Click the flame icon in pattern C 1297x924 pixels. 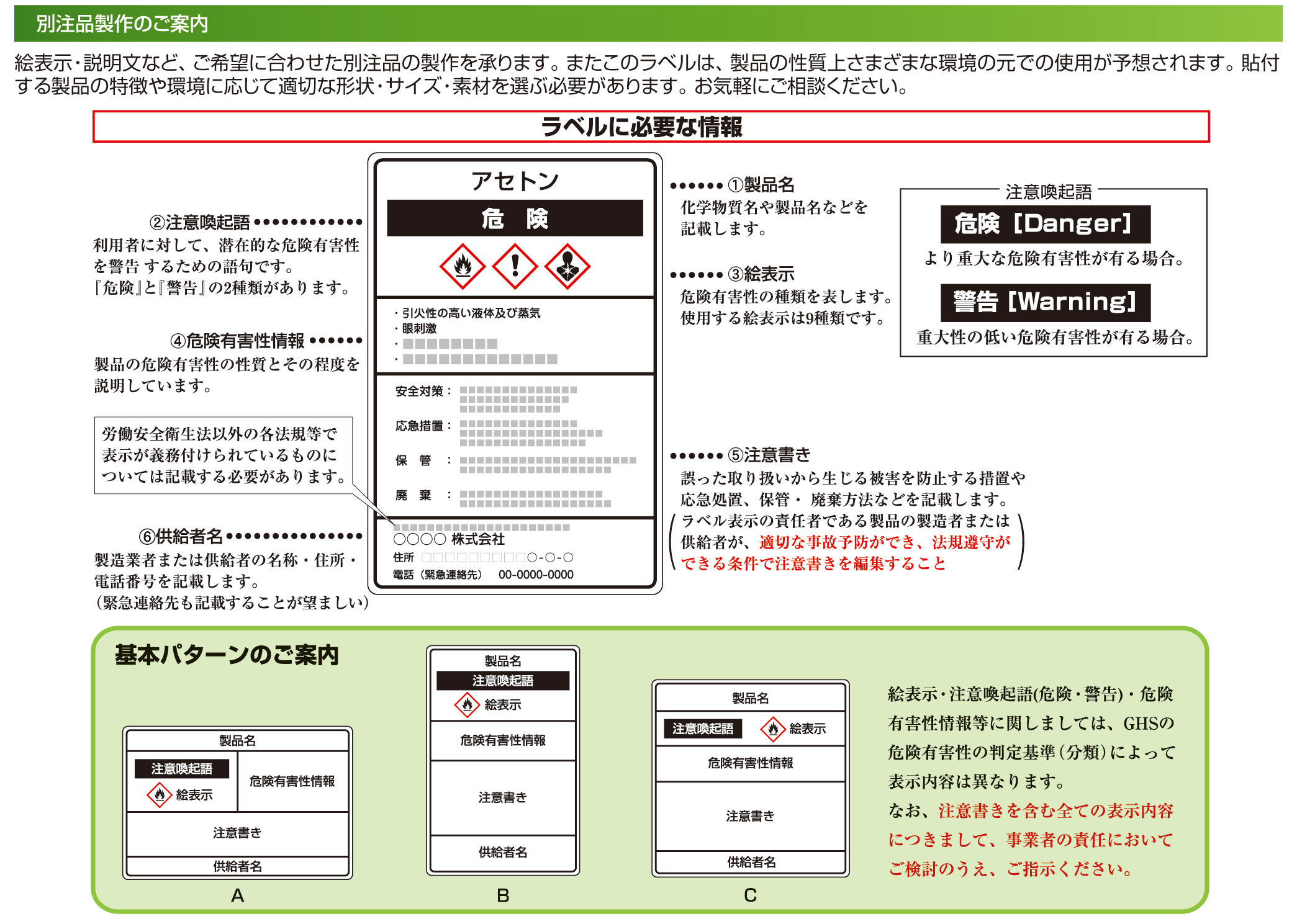(x=773, y=729)
